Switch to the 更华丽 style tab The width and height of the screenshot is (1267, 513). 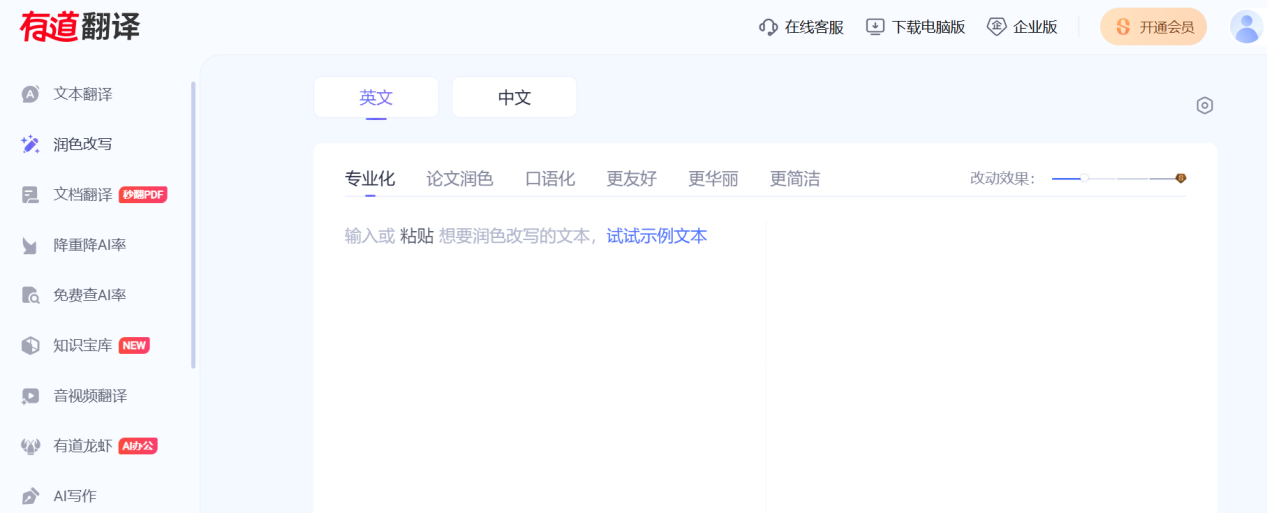[x=713, y=179]
